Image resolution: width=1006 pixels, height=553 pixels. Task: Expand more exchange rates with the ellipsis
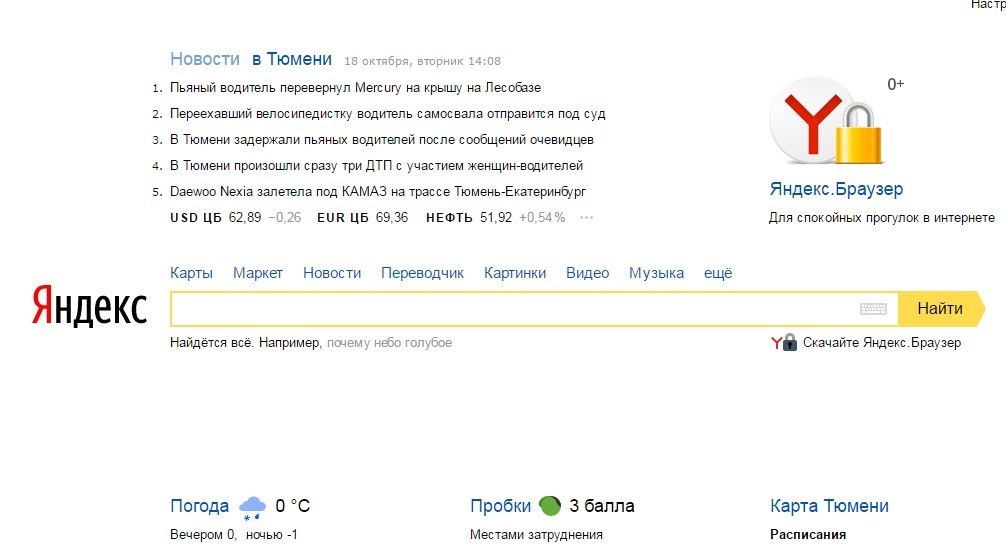[x=587, y=217]
